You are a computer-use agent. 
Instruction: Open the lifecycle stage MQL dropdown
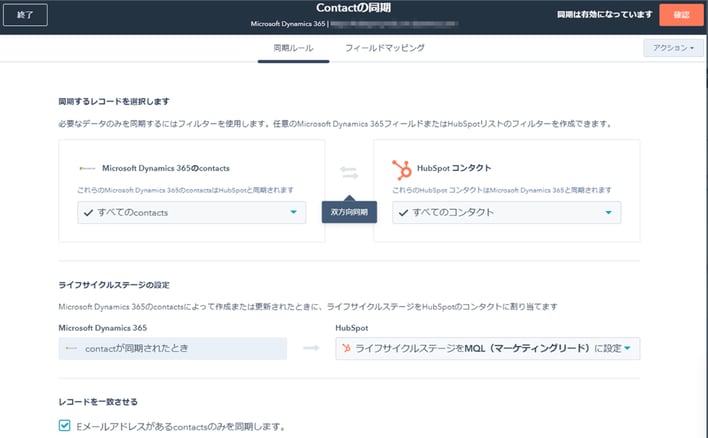click(x=487, y=348)
